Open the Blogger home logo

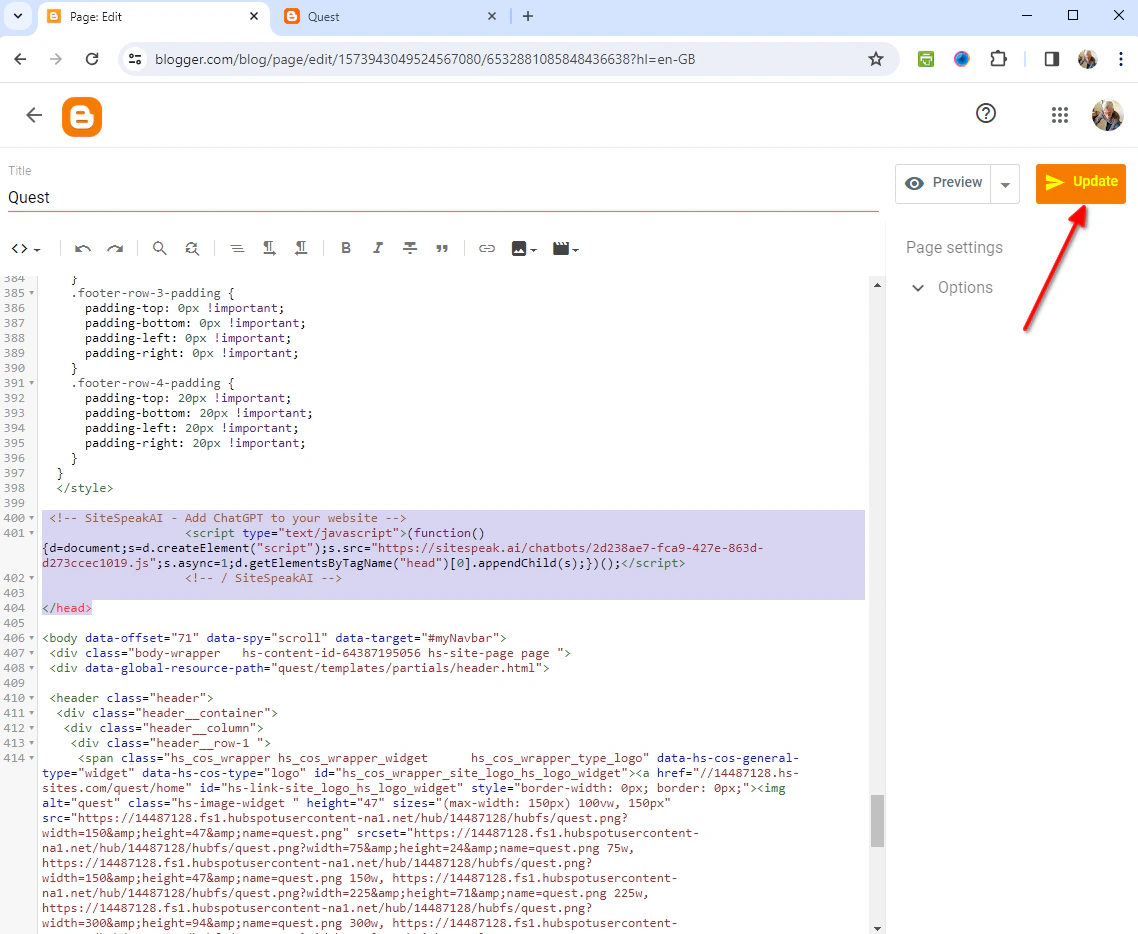(x=81, y=116)
